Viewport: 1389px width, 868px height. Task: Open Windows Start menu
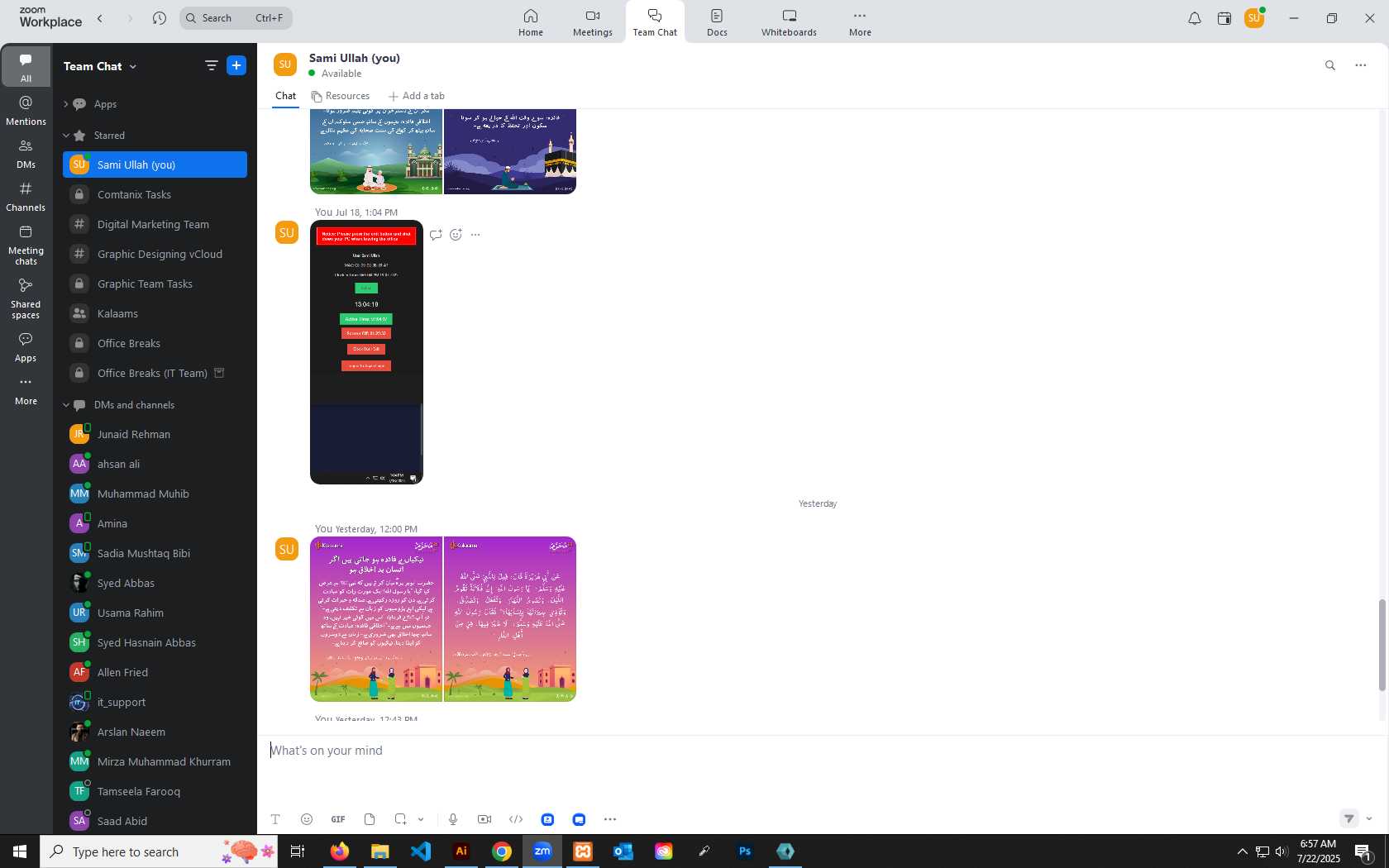pos(20,851)
